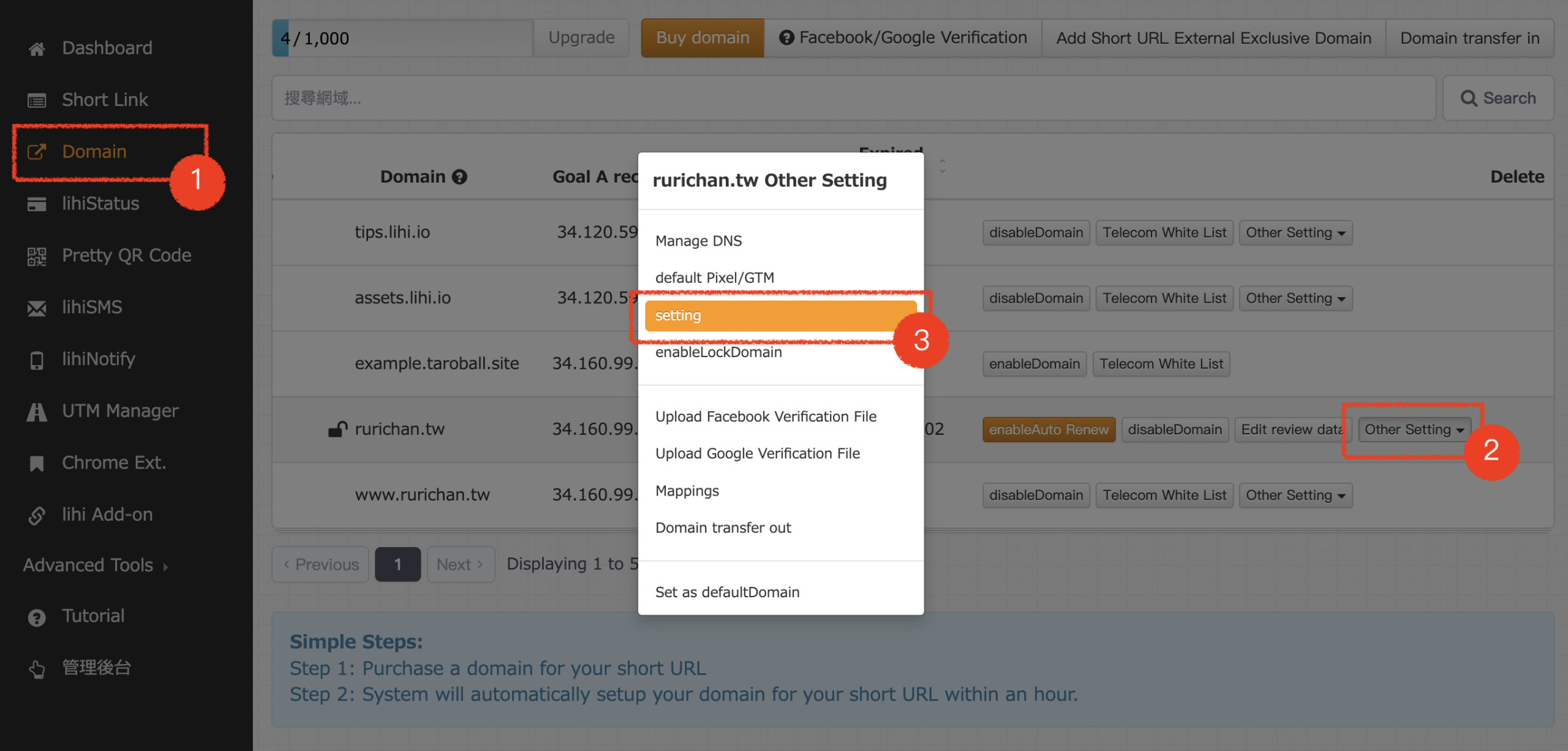The height and width of the screenshot is (751, 1568).
Task: Choose Manage DNS menu entry
Action: click(x=698, y=241)
